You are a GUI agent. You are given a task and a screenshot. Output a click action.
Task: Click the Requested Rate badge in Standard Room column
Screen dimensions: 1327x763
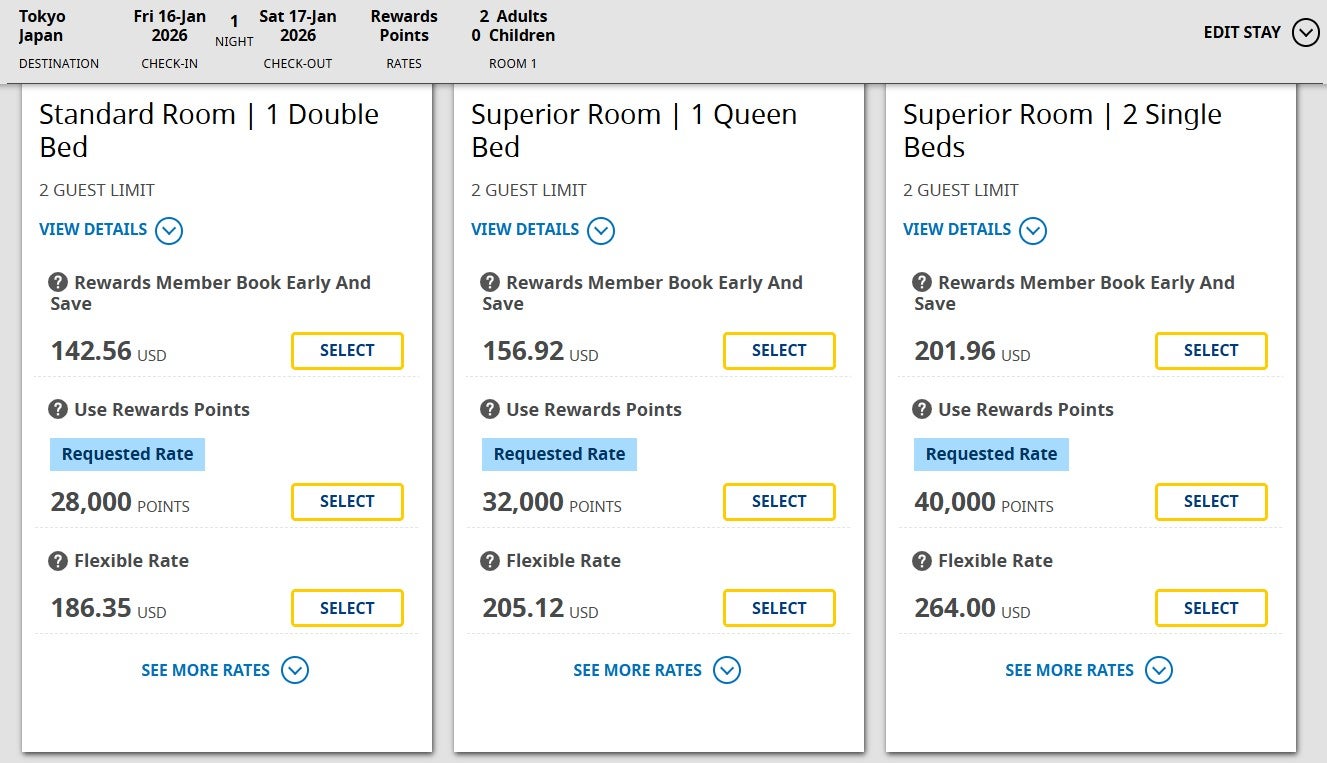[127, 454]
